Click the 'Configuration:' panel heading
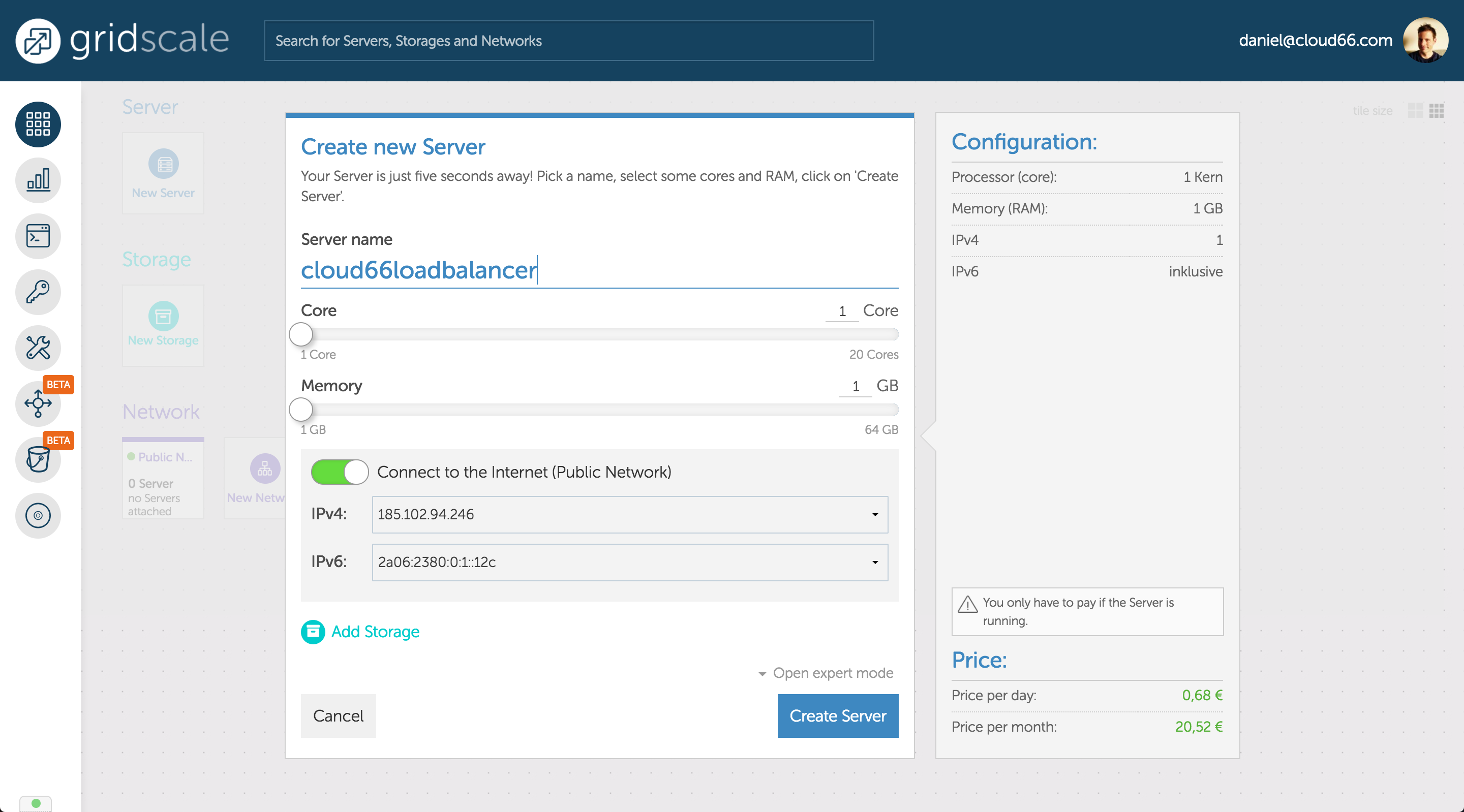The height and width of the screenshot is (812, 1464). tap(1024, 141)
